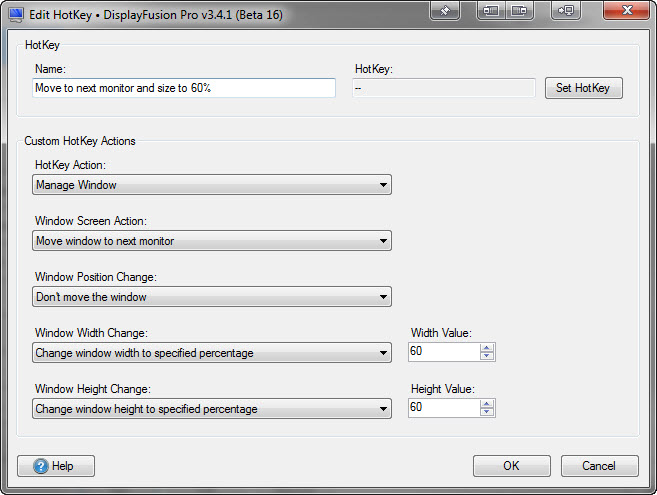Click the move-to-next-monitor title bar icon
657x495 pixels.
[566, 10]
